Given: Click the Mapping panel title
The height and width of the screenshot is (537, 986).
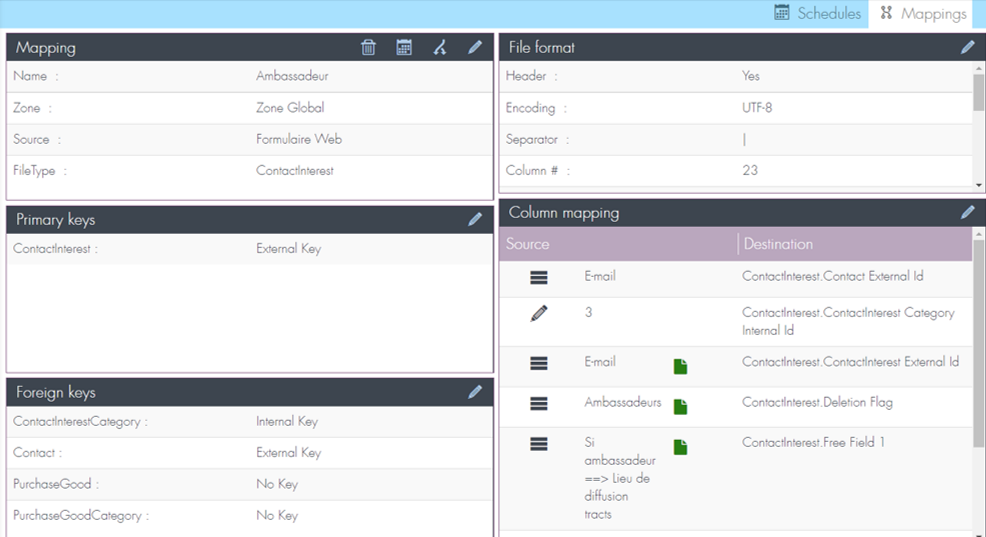Looking at the screenshot, I should pyautogui.click(x=45, y=48).
